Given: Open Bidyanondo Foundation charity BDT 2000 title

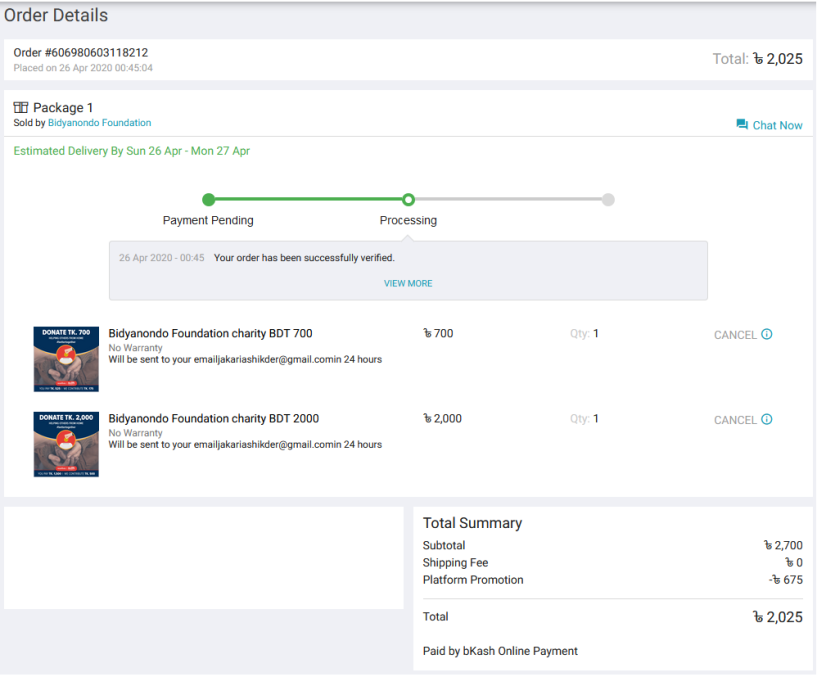Looking at the screenshot, I should pos(214,419).
